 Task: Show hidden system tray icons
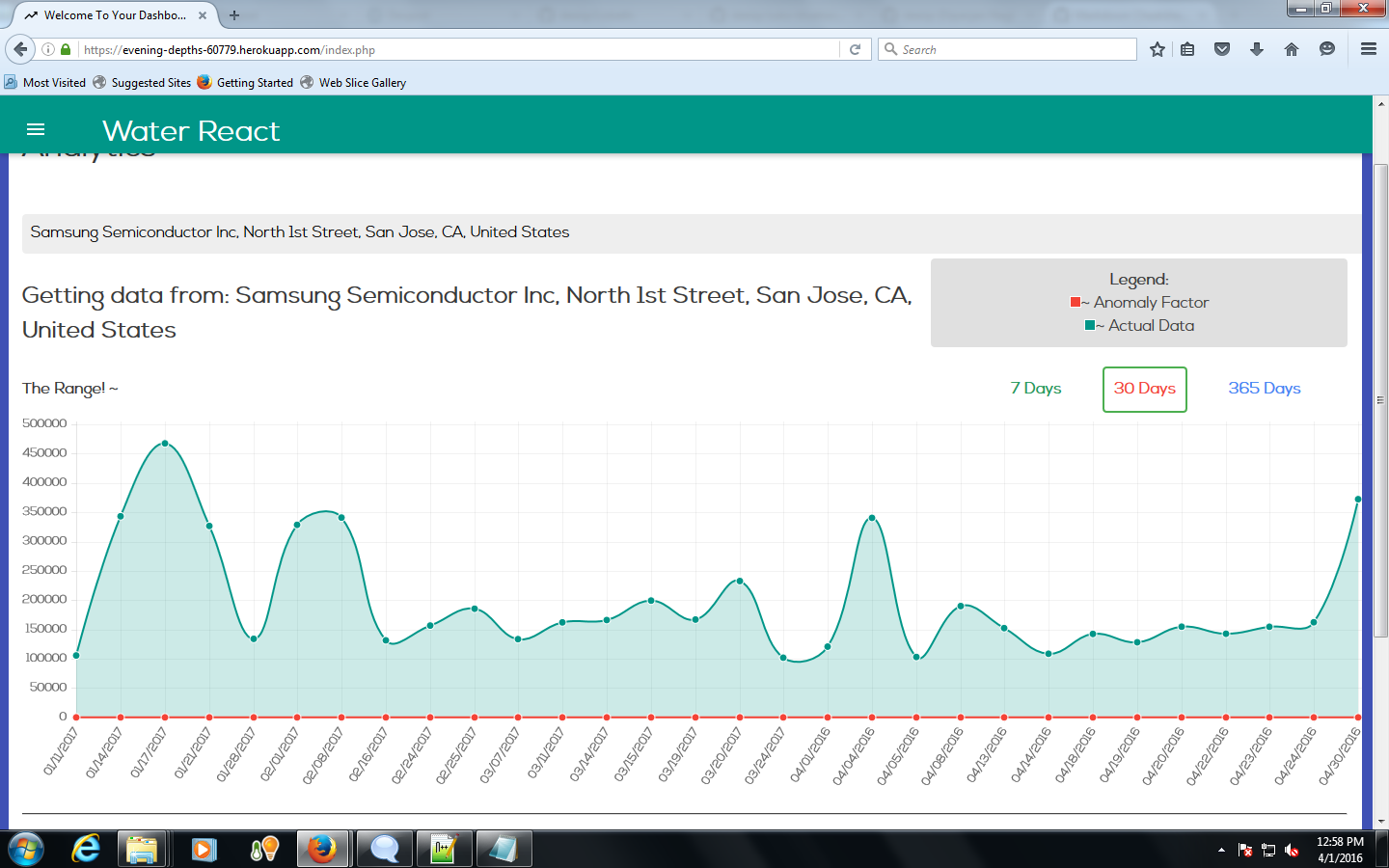pos(1221,850)
